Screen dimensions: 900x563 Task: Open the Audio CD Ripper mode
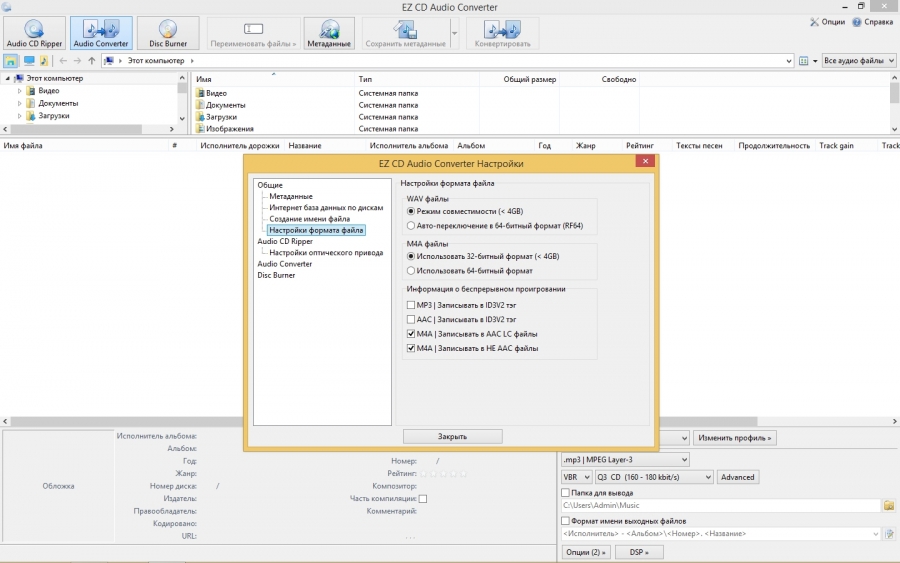click(x=34, y=33)
